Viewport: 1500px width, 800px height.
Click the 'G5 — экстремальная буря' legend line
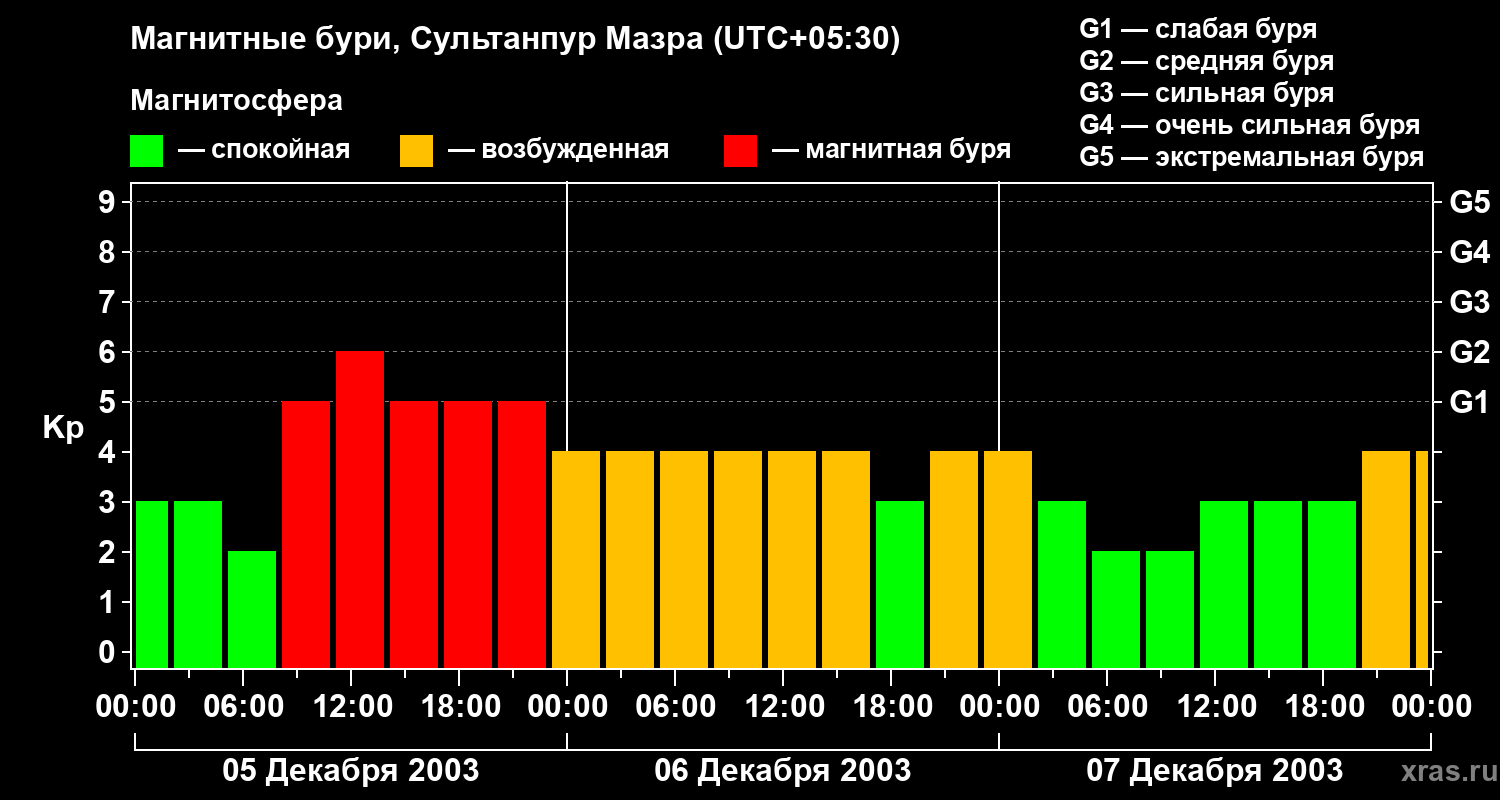1252,157
